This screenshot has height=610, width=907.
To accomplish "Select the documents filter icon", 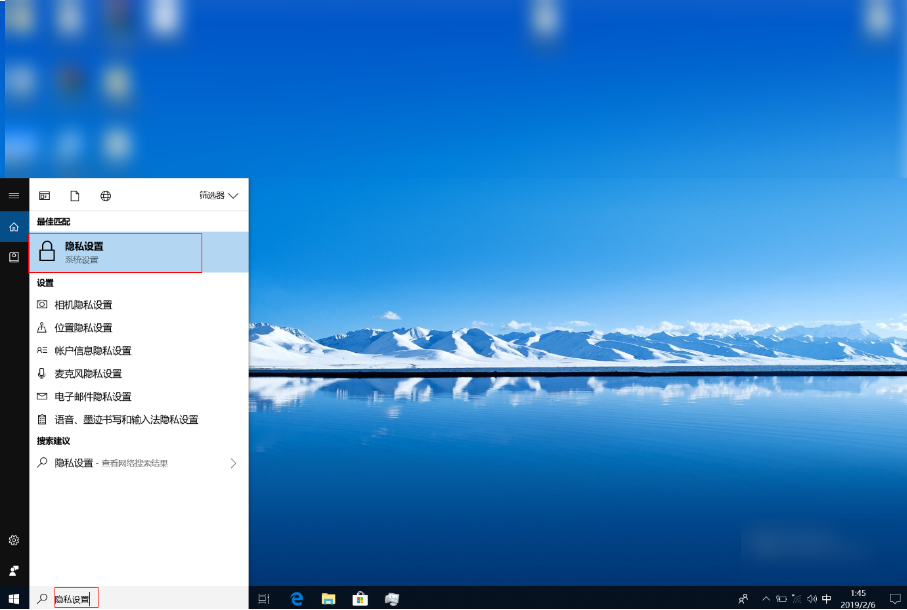I will coord(75,196).
